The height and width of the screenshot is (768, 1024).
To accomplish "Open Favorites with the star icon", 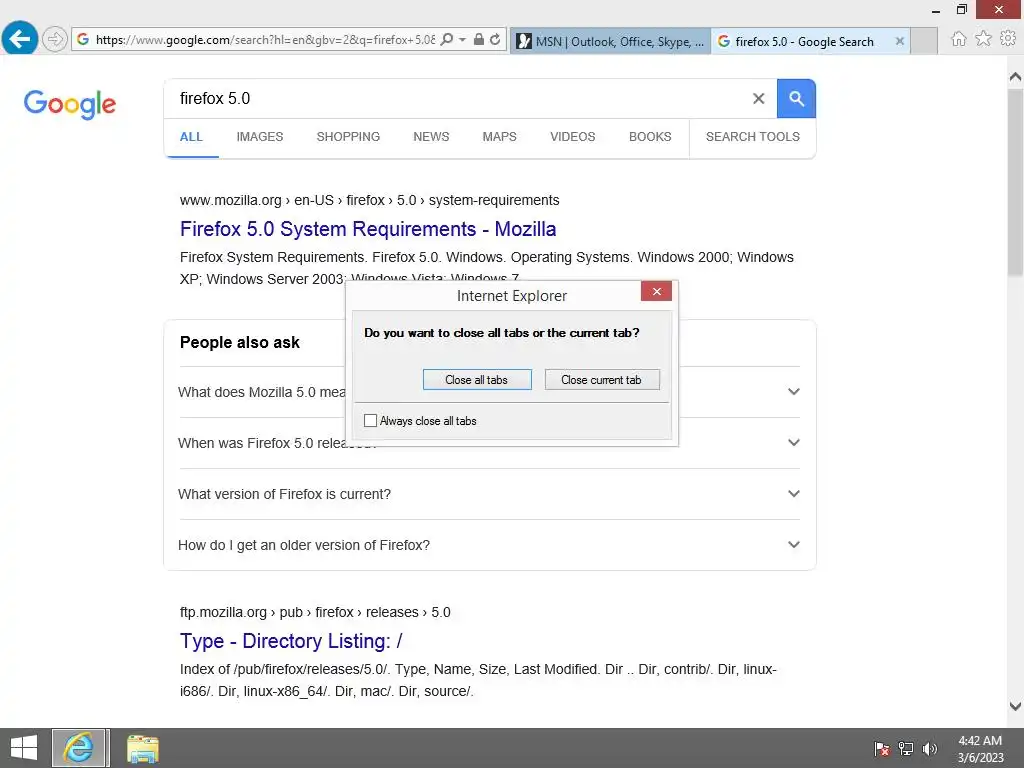I will 983,39.
